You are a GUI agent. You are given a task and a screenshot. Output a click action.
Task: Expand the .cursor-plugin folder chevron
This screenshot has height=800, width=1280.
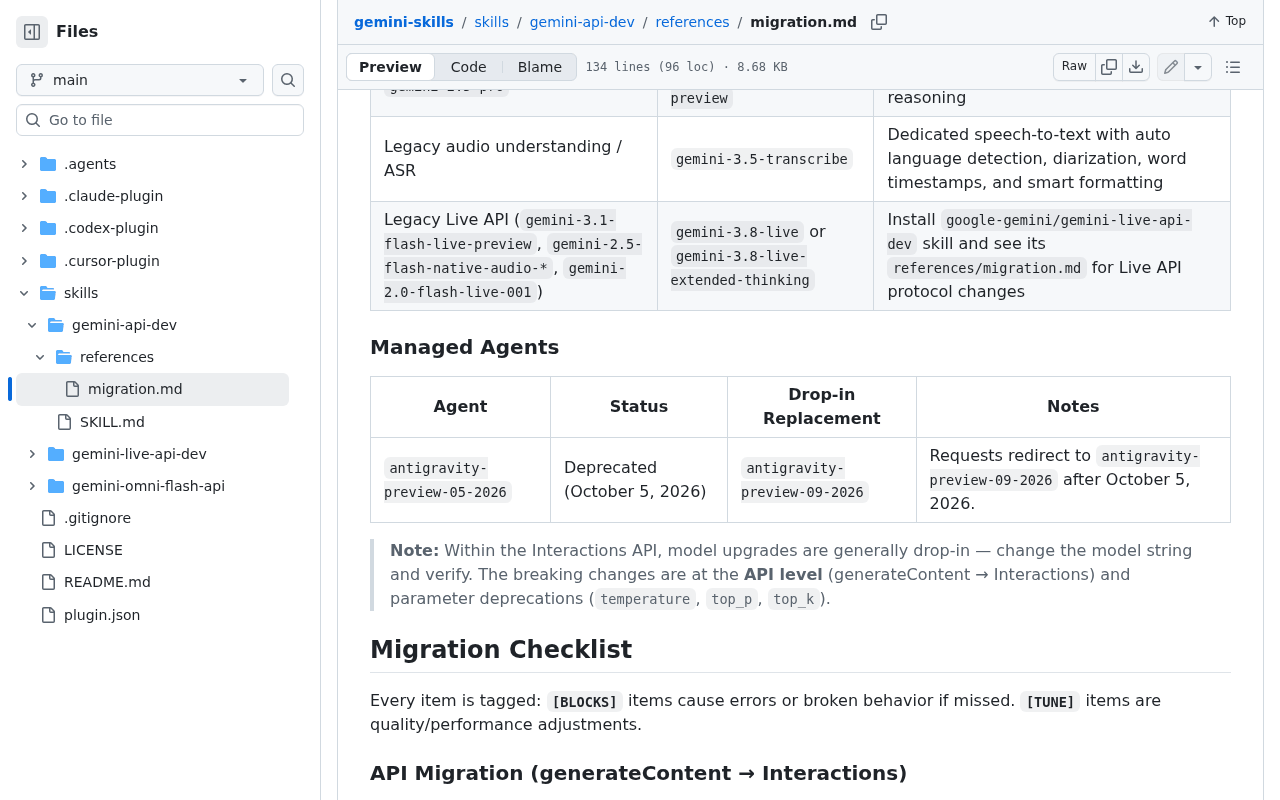[x=24, y=261]
